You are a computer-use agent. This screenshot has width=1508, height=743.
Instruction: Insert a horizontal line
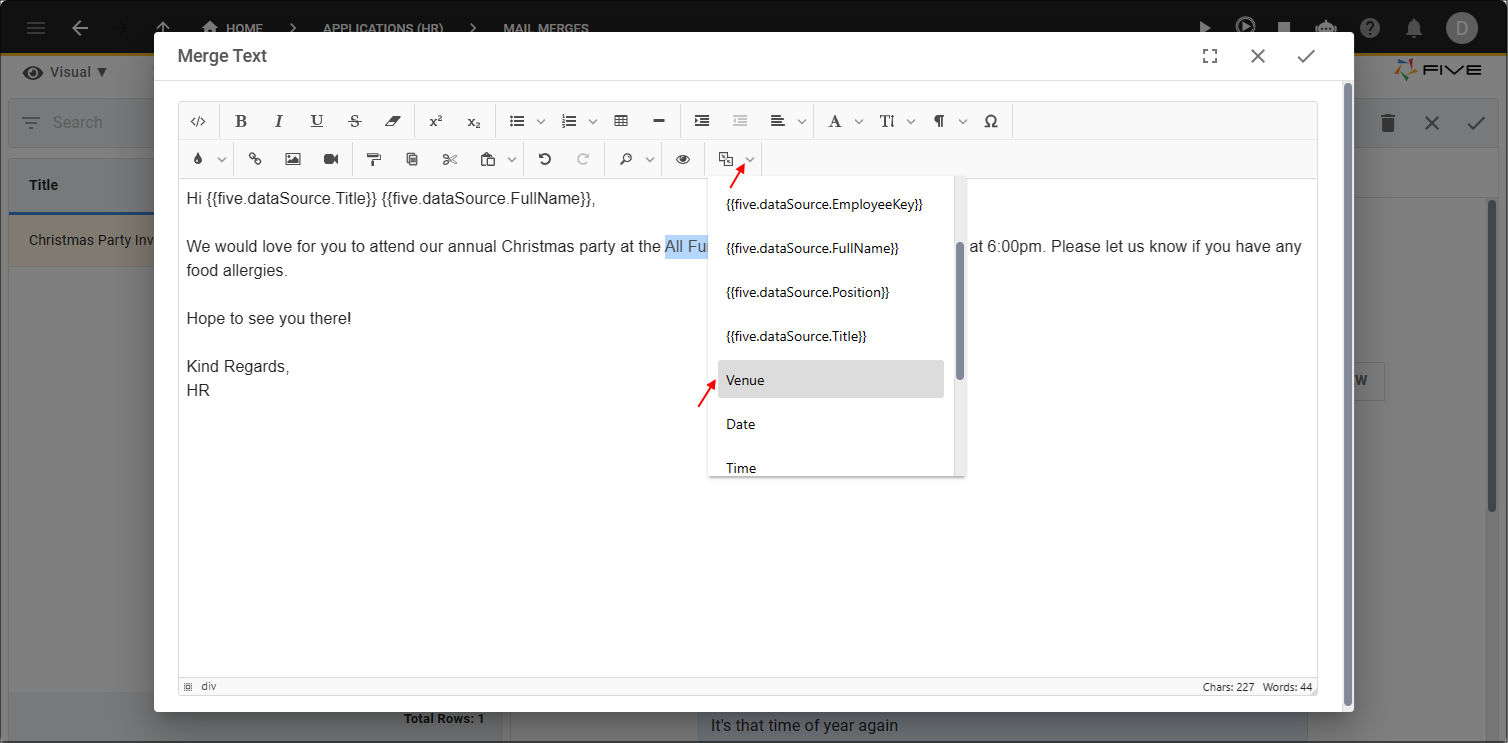[659, 121]
